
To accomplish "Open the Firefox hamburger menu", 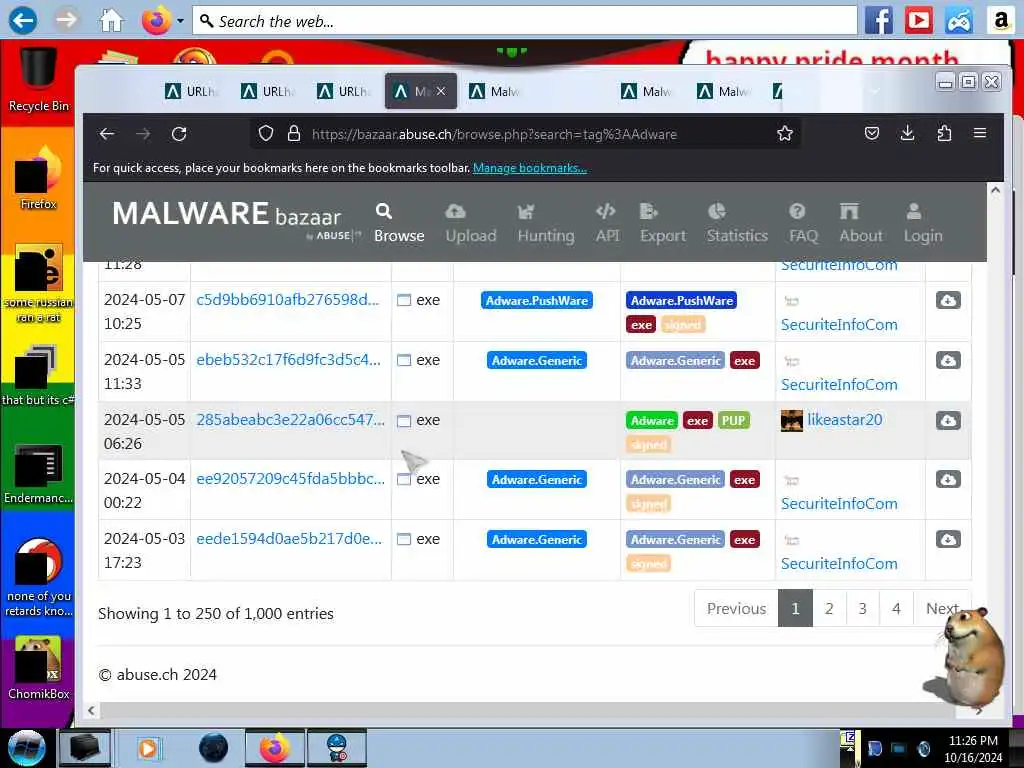I will [980, 133].
